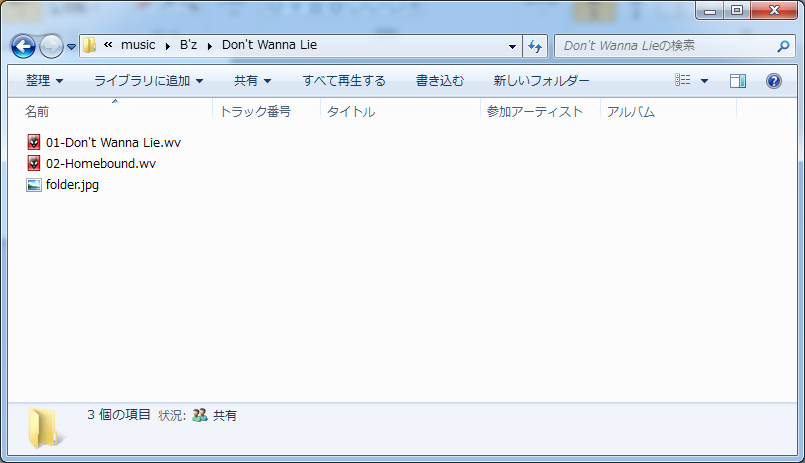Minimize the Explorer window
The image size is (805, 463).
pos(710,10)
